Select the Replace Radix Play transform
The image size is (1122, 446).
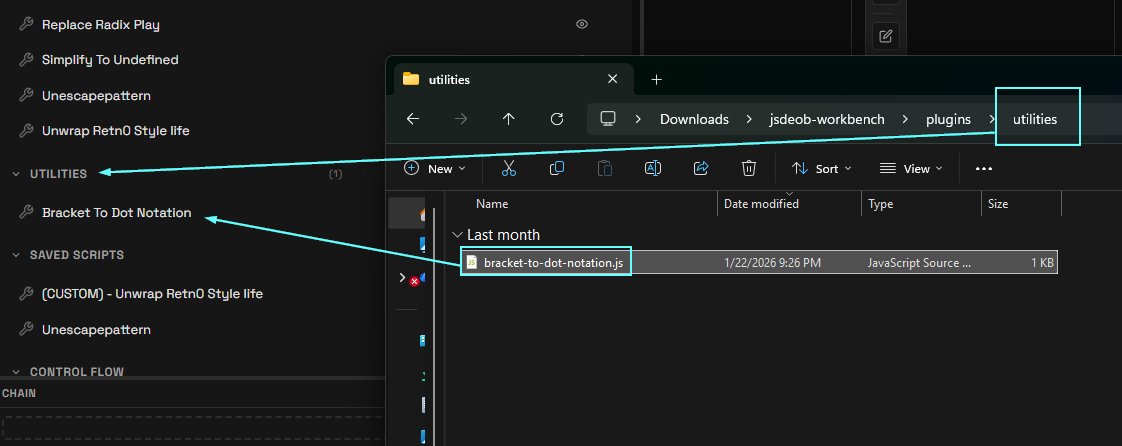101,24
